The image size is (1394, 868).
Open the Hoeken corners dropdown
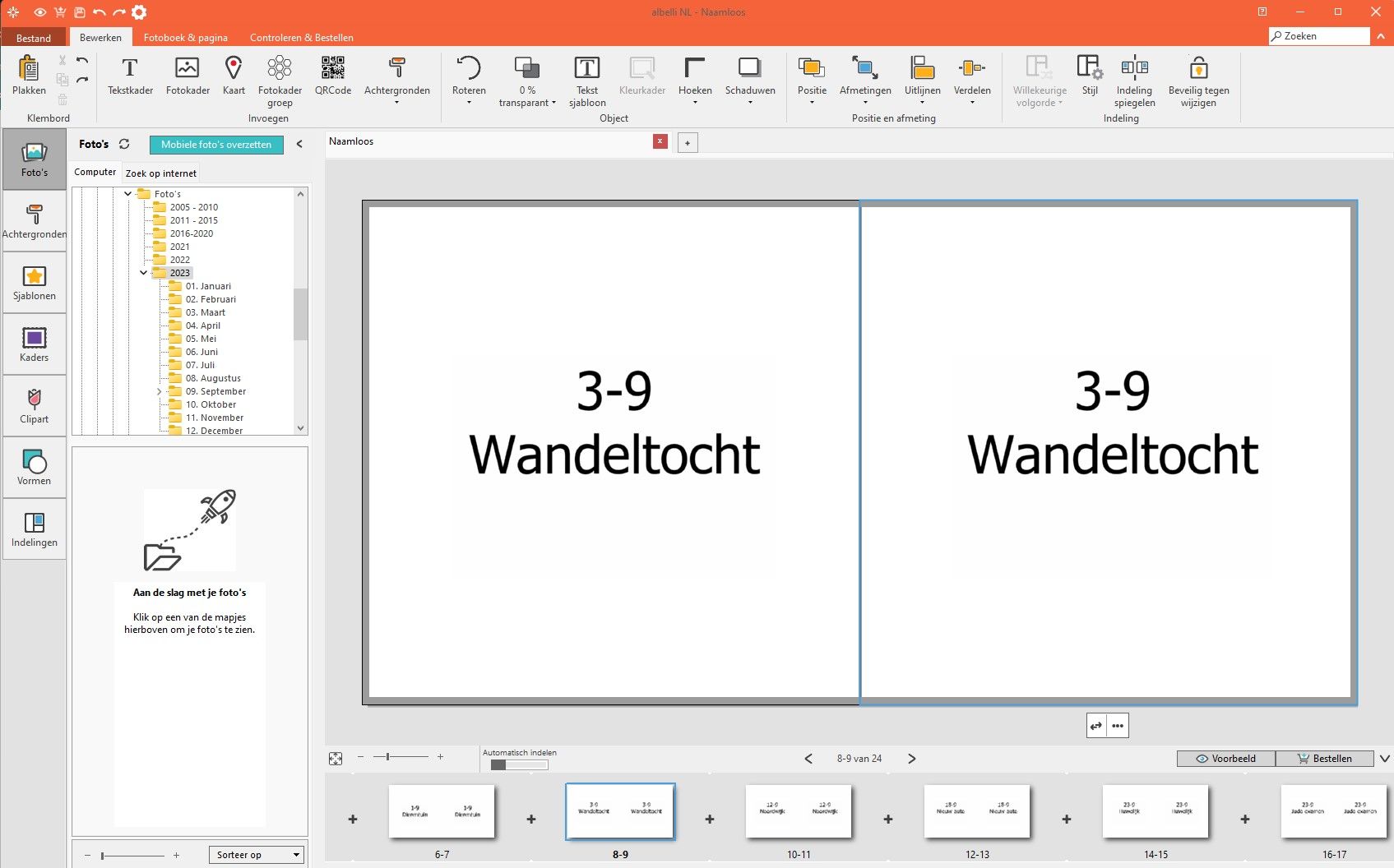click(x=695, y=81)
